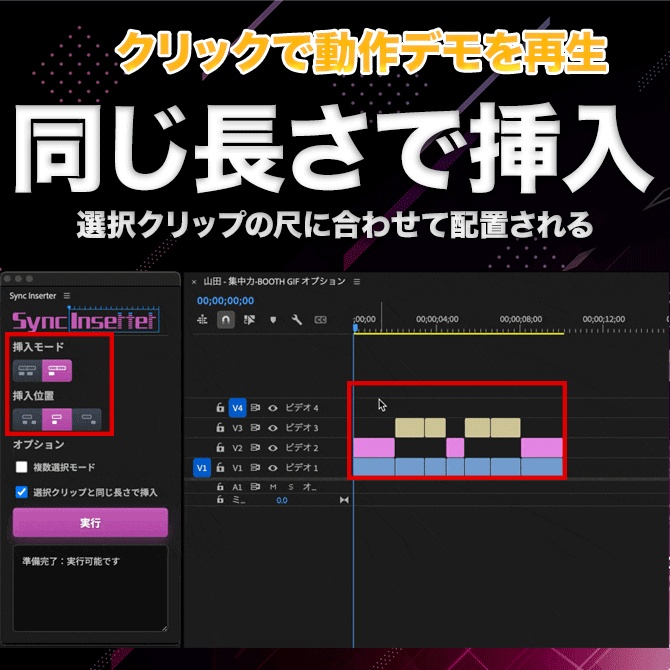Click the mix track 0.0 volume value

(x=282, y=500)
